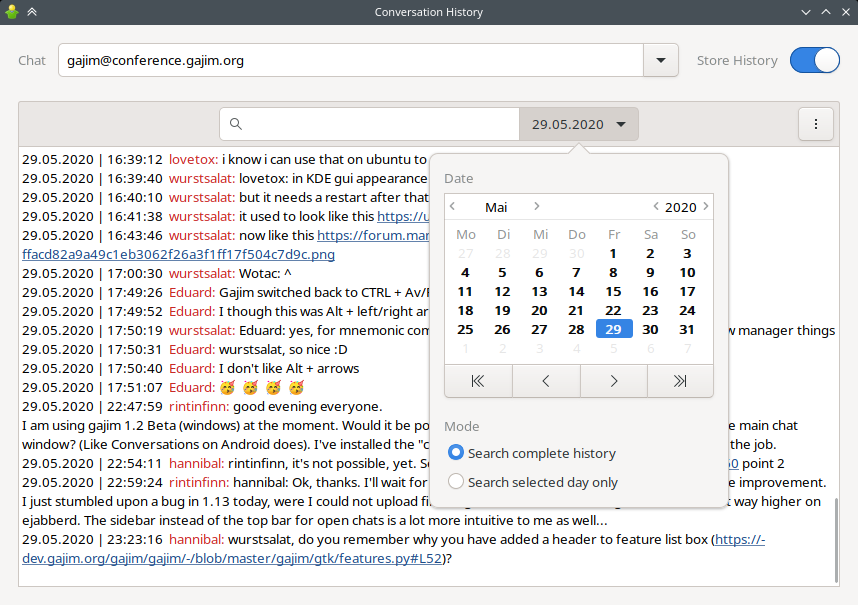The width and height of the screenshot is (858, 605).
Task: Open the three-dot options menu
Action: [815, 124]
